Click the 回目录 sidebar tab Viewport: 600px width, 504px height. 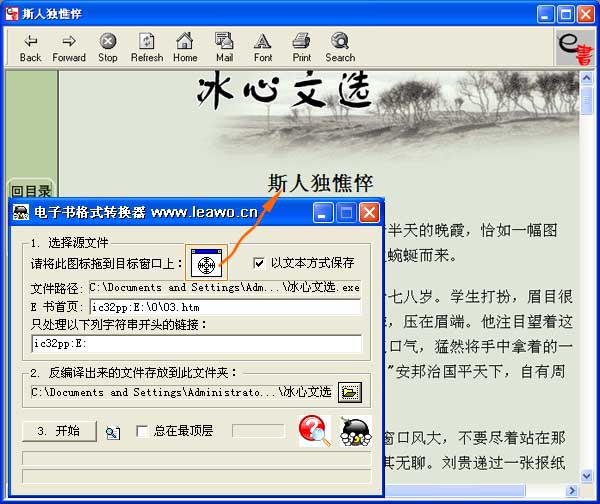pos(30,191)
